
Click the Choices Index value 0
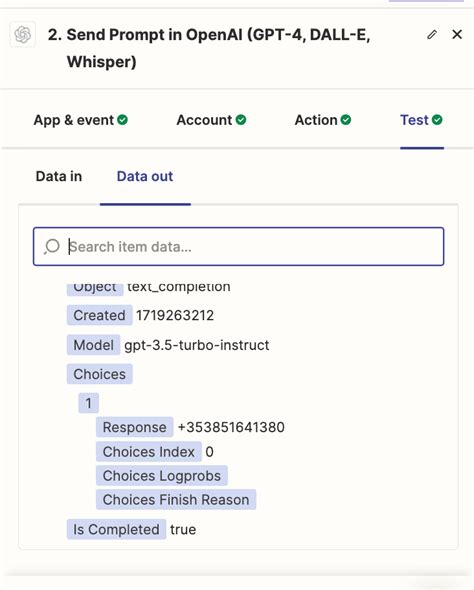[x=210, y=452]
